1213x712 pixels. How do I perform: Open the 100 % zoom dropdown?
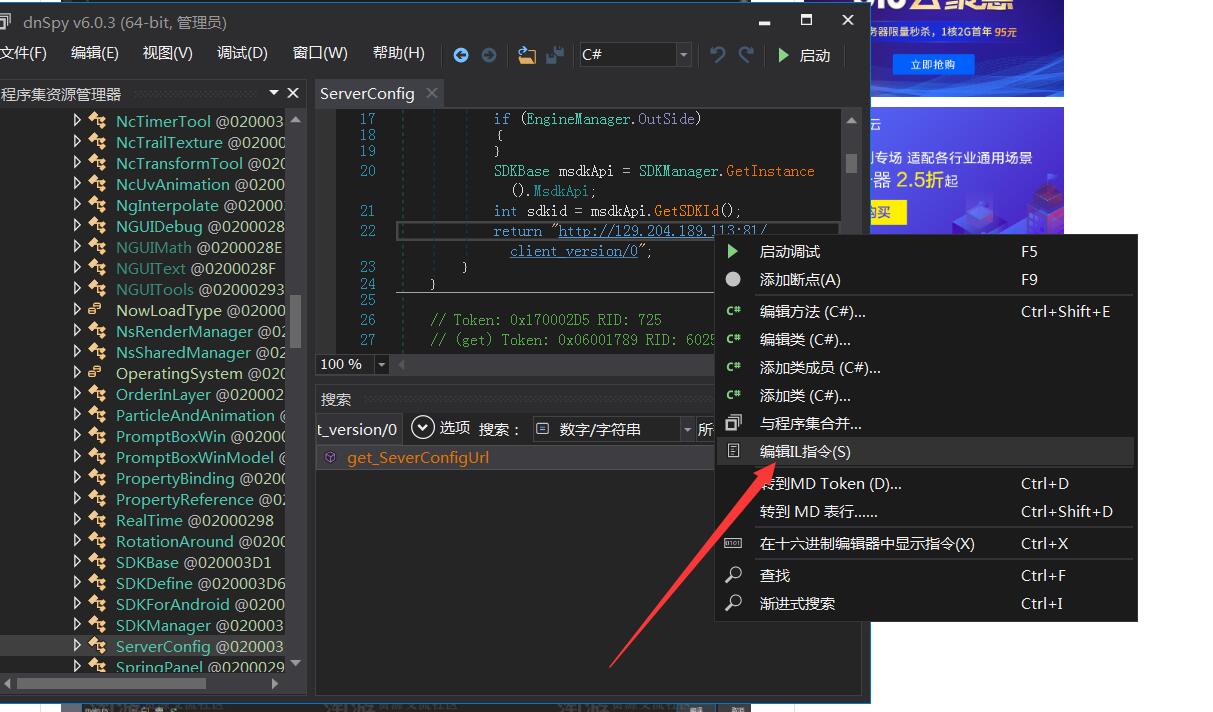click(381, 365)
